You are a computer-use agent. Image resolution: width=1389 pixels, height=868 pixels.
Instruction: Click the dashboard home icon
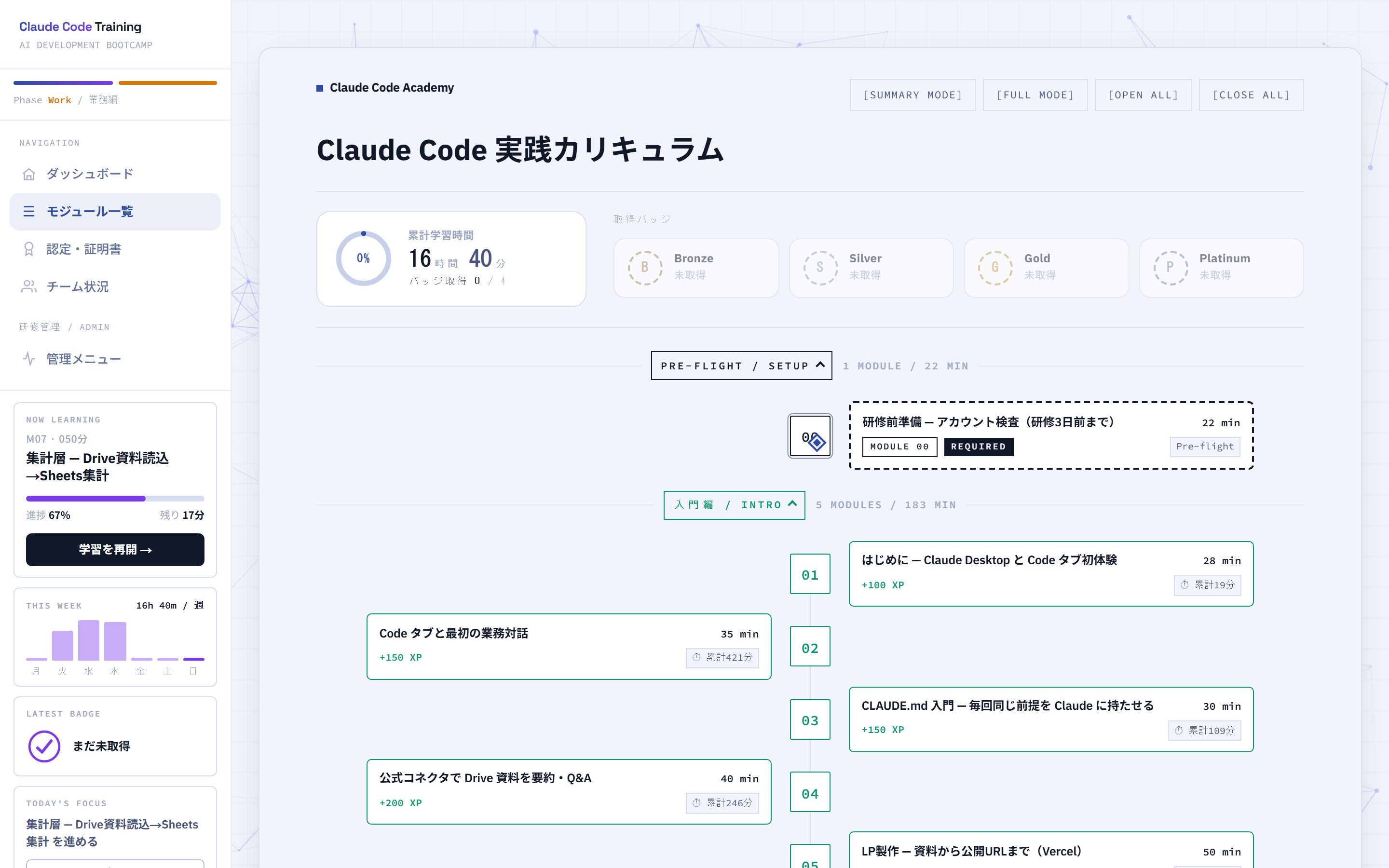(x=29, y=174)
